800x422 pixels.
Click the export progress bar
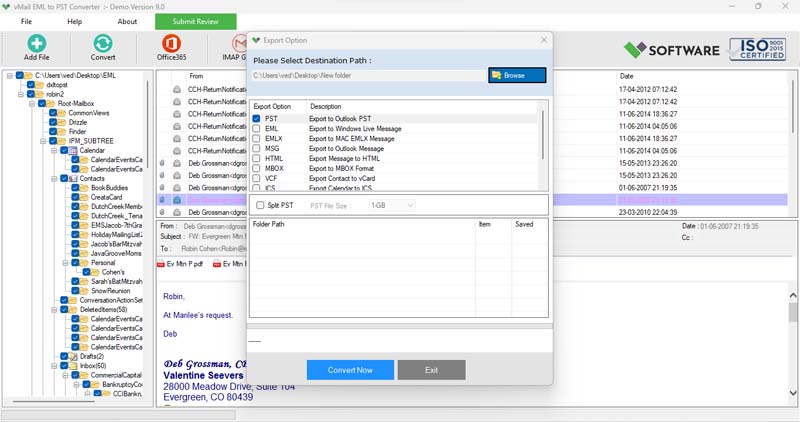(399, 326)
